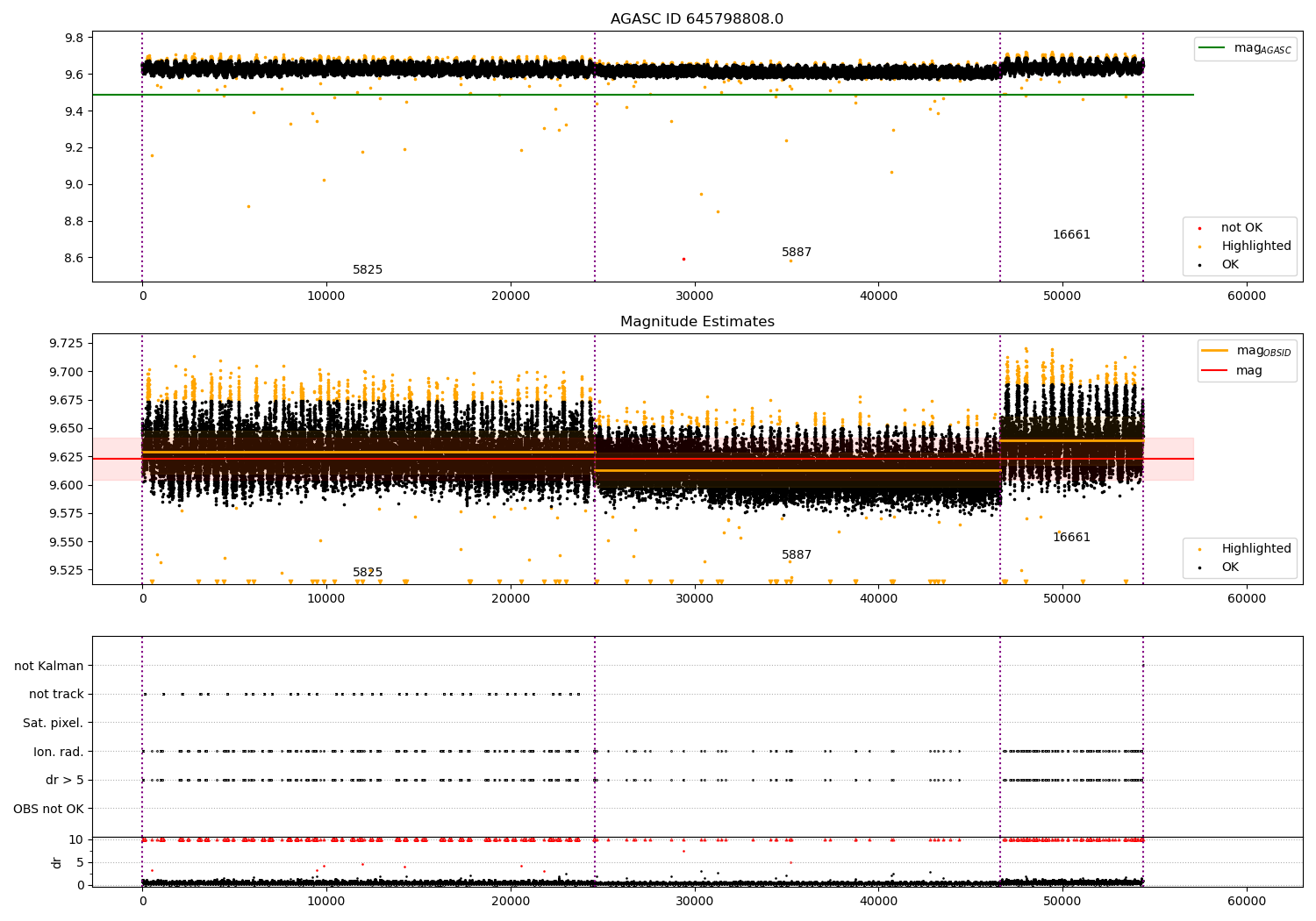Click the 16661 annotation in the top plot
Screen dimensions: 1316x921
[1071, 235]
